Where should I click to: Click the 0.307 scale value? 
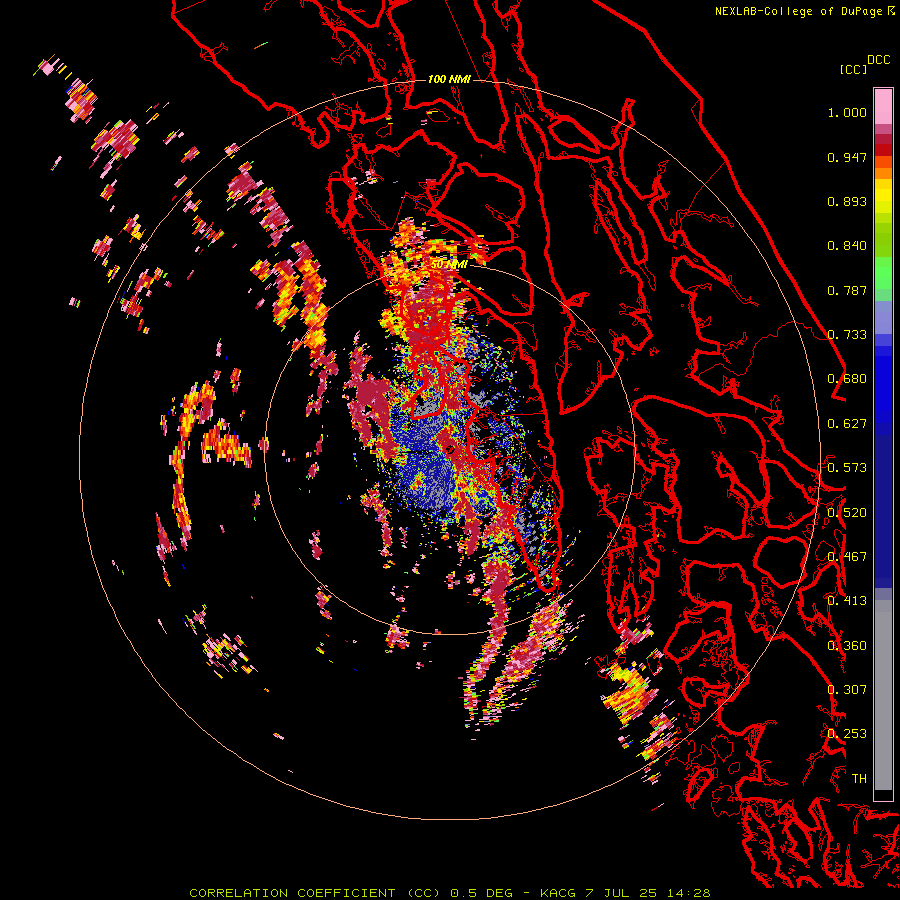coord(847,690)
